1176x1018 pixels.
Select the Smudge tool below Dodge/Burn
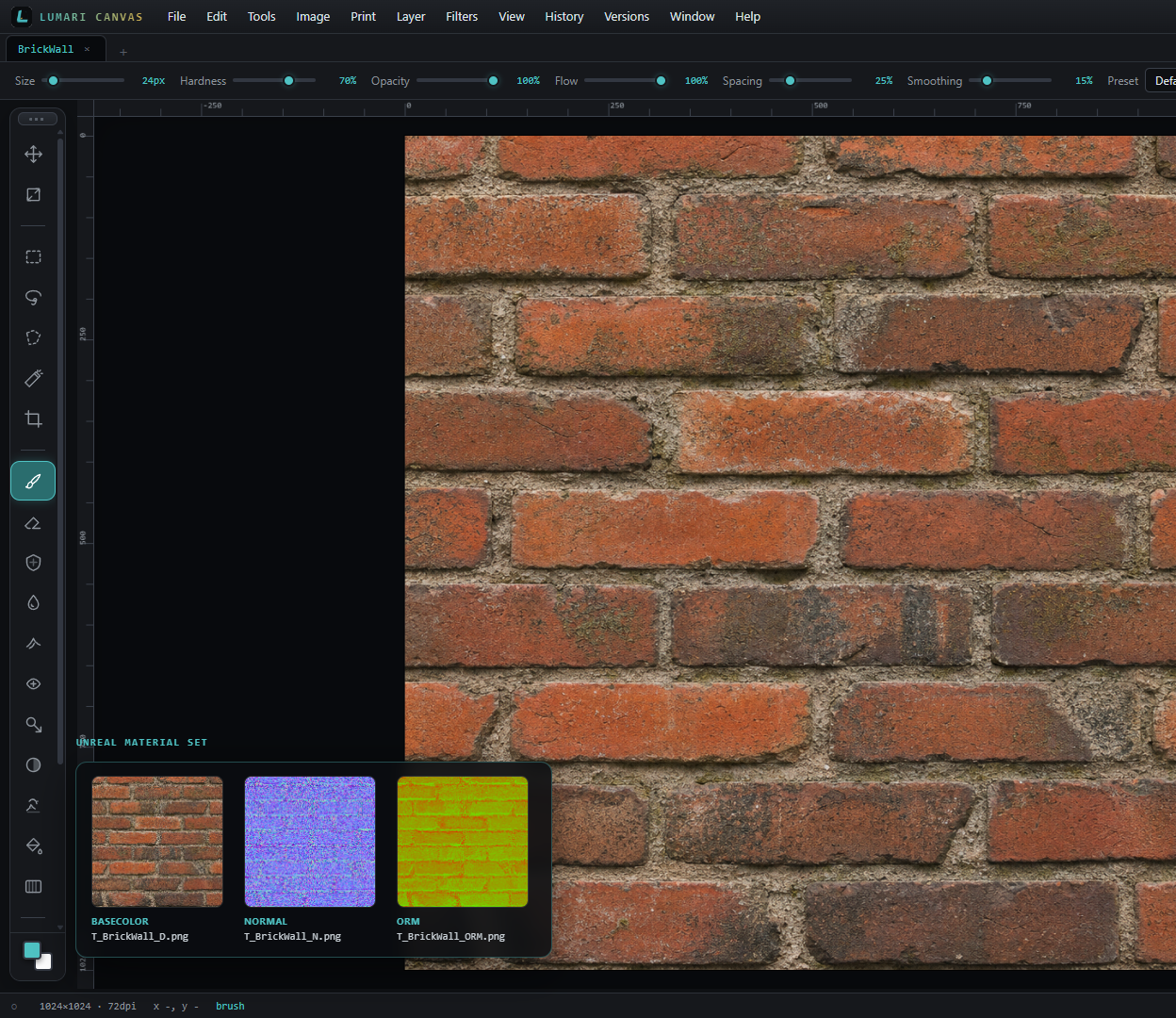[33, 806]
